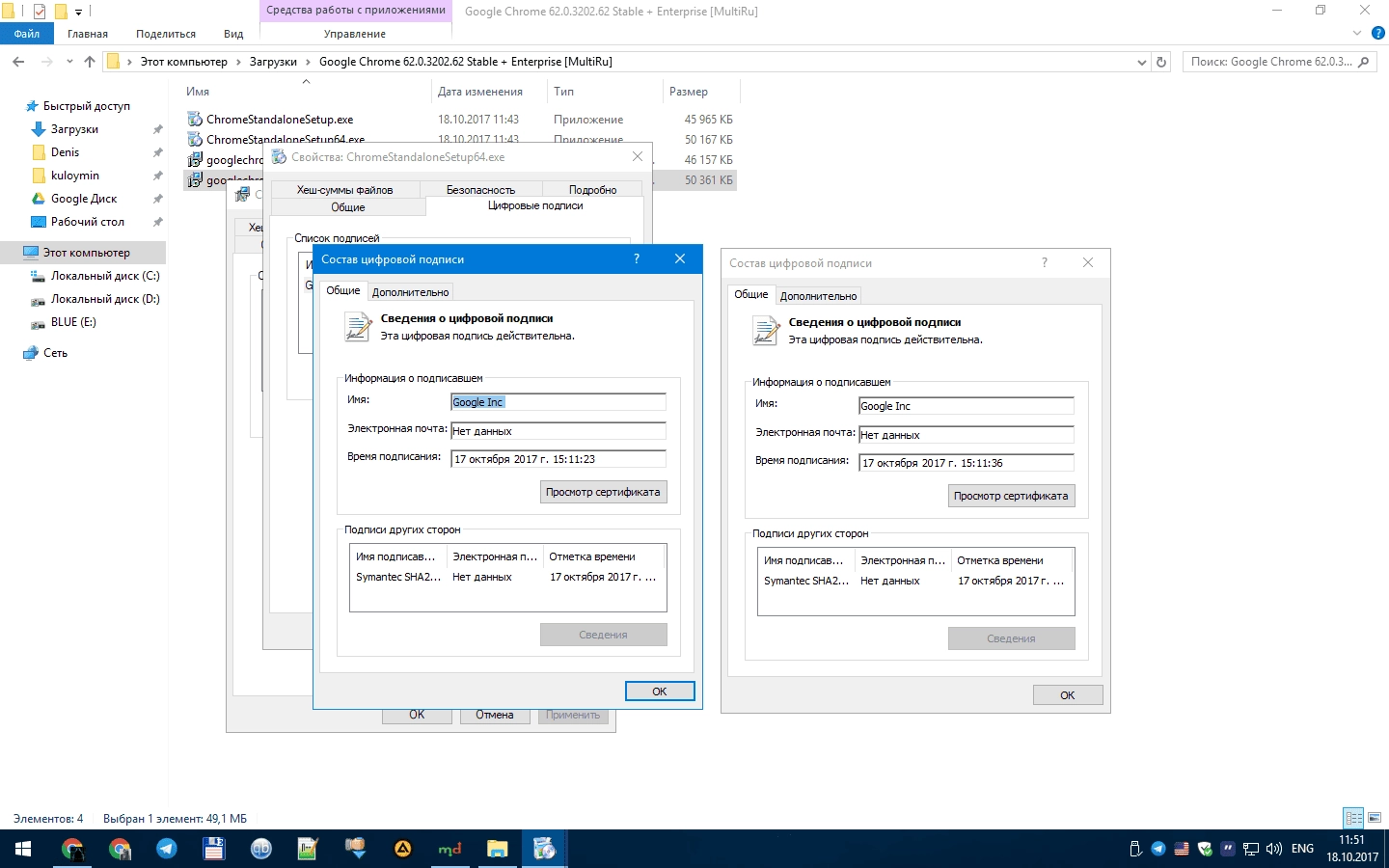Unpin Загрузки from quick access pin
This screenshot has height=868, width=1389.
[157, 129]
